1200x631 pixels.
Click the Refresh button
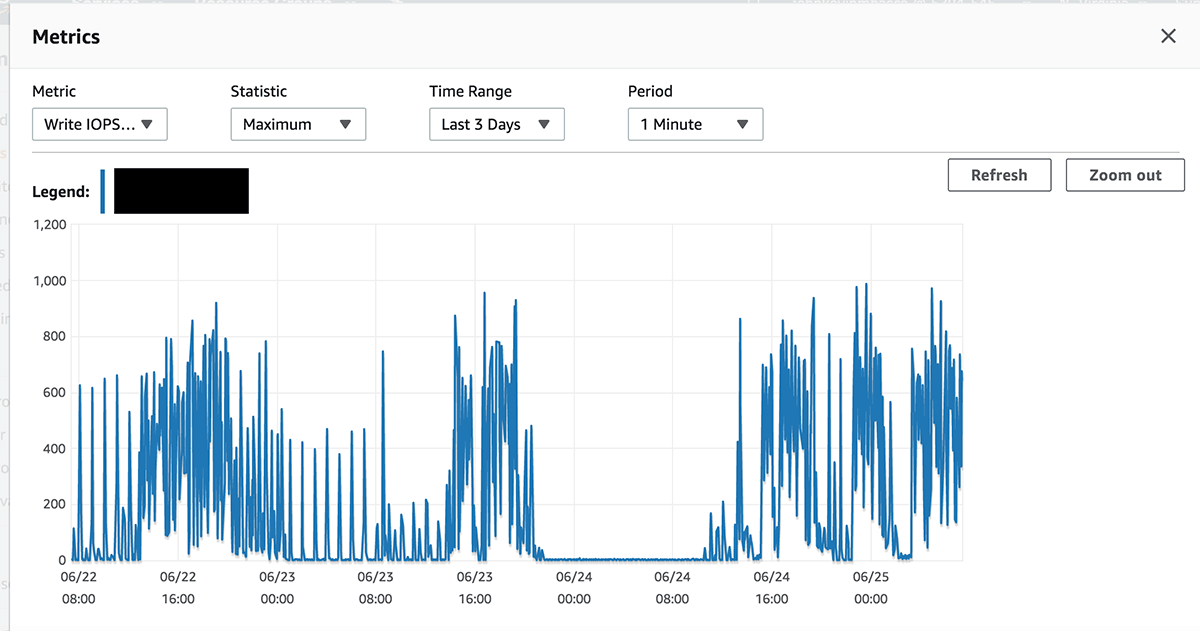[x=999, y=175]
